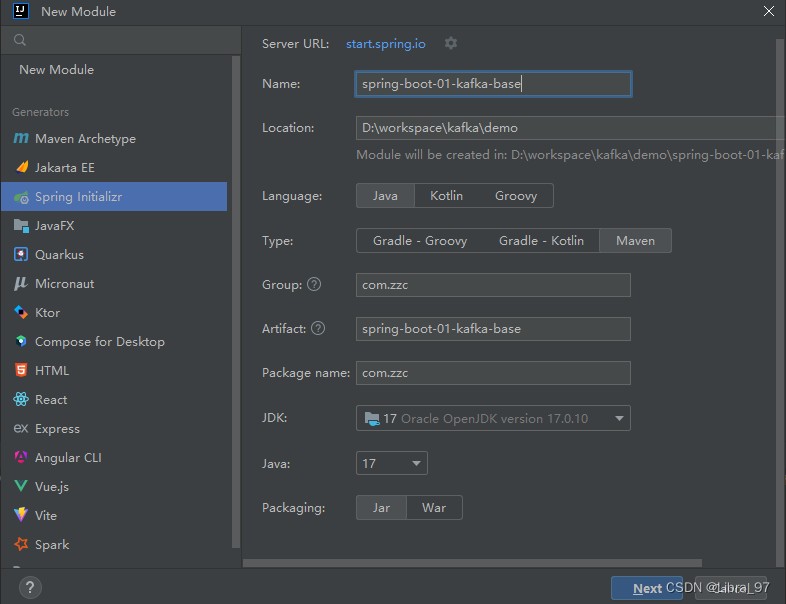Click the Quarkus generator icon
Screen dimensions: 786x604
(x=21, y=255)
